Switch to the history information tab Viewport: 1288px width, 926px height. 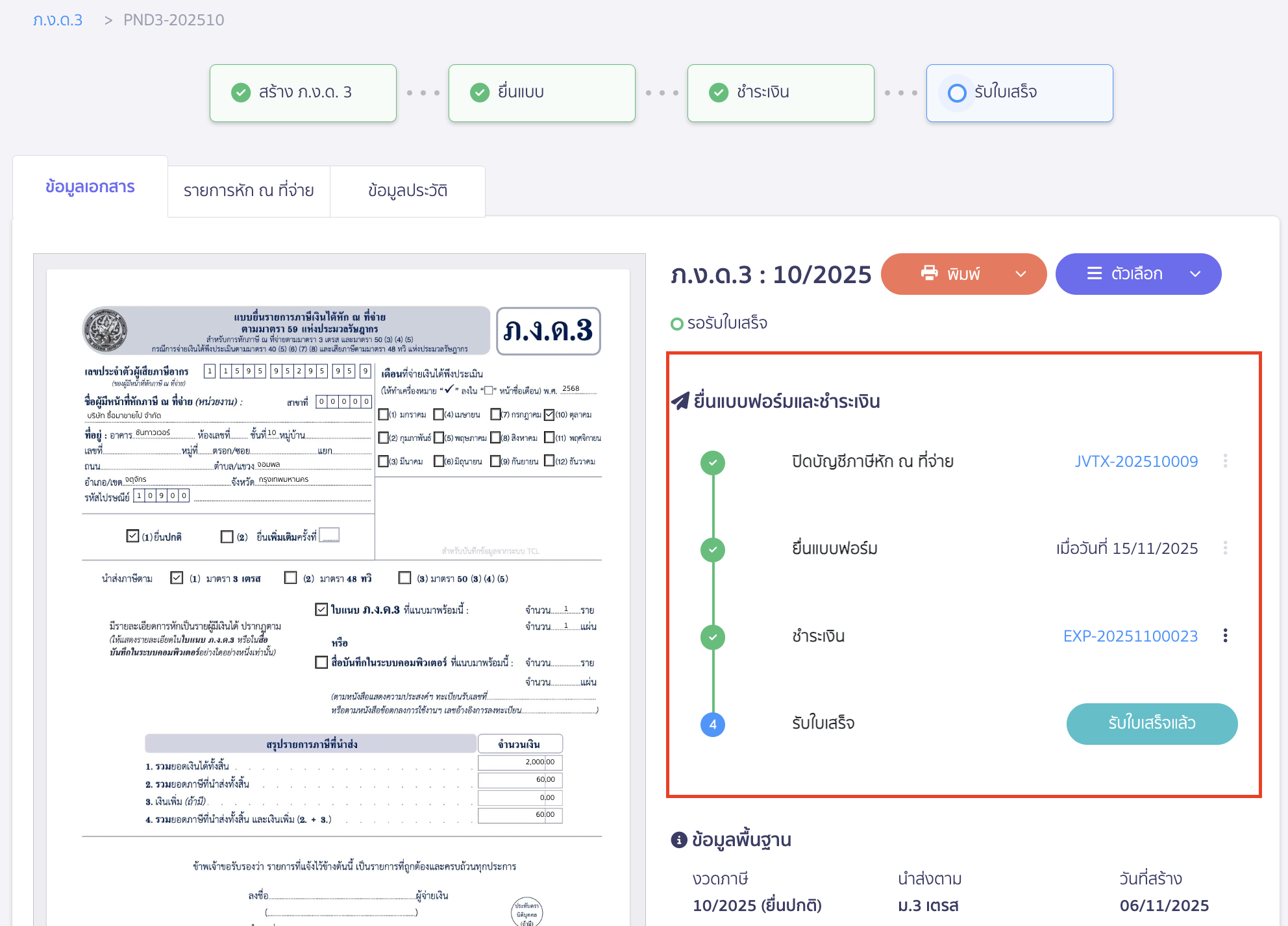coord(407,191)
